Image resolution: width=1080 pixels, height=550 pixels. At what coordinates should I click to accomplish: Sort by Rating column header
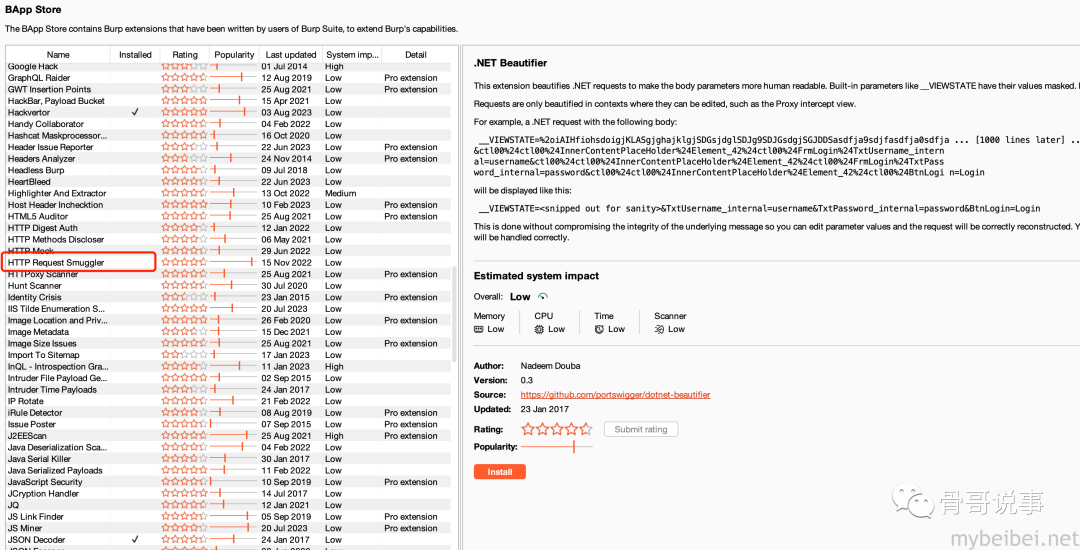185,54
